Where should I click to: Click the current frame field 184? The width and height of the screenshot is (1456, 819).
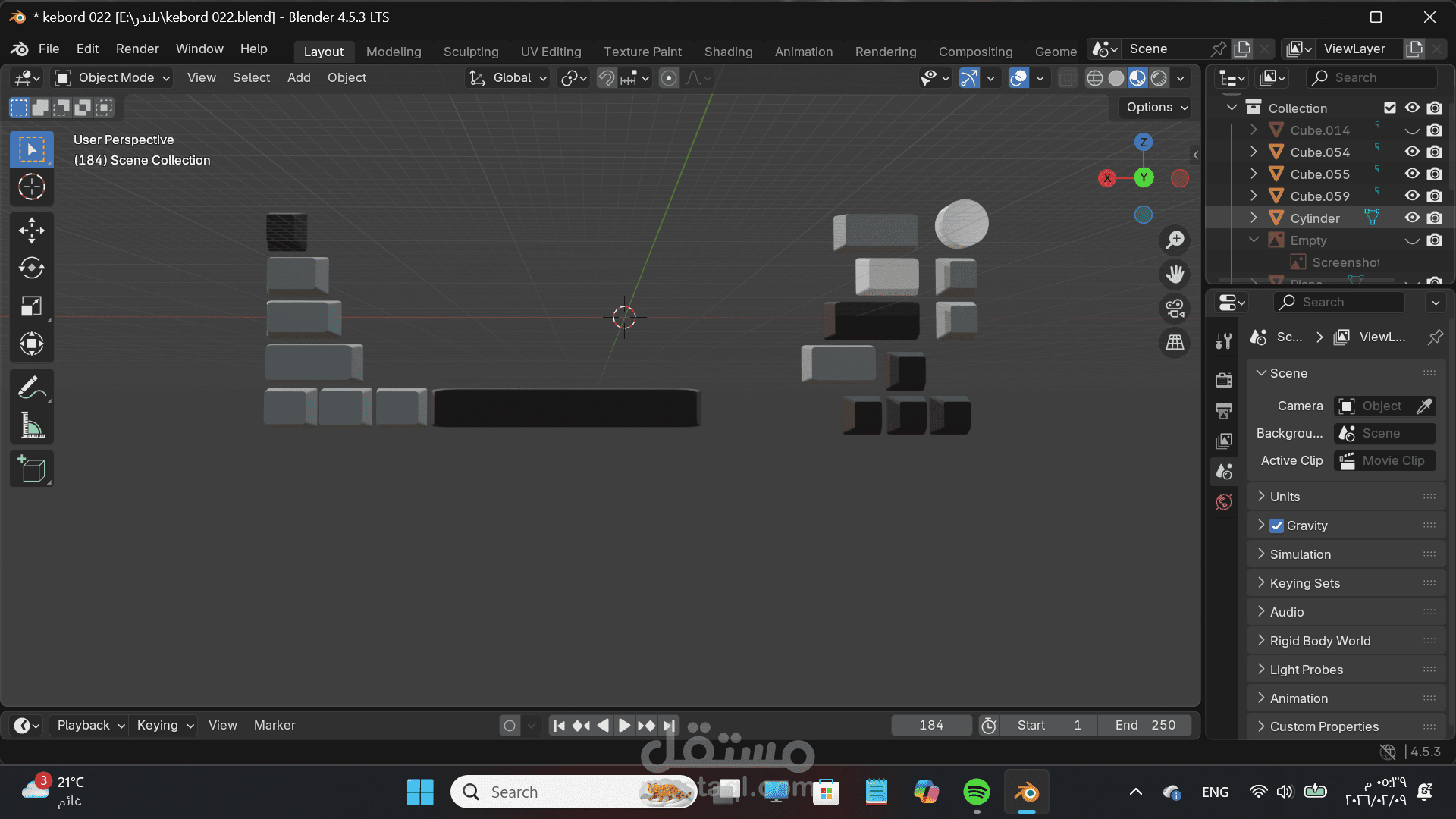click(931, 726)
